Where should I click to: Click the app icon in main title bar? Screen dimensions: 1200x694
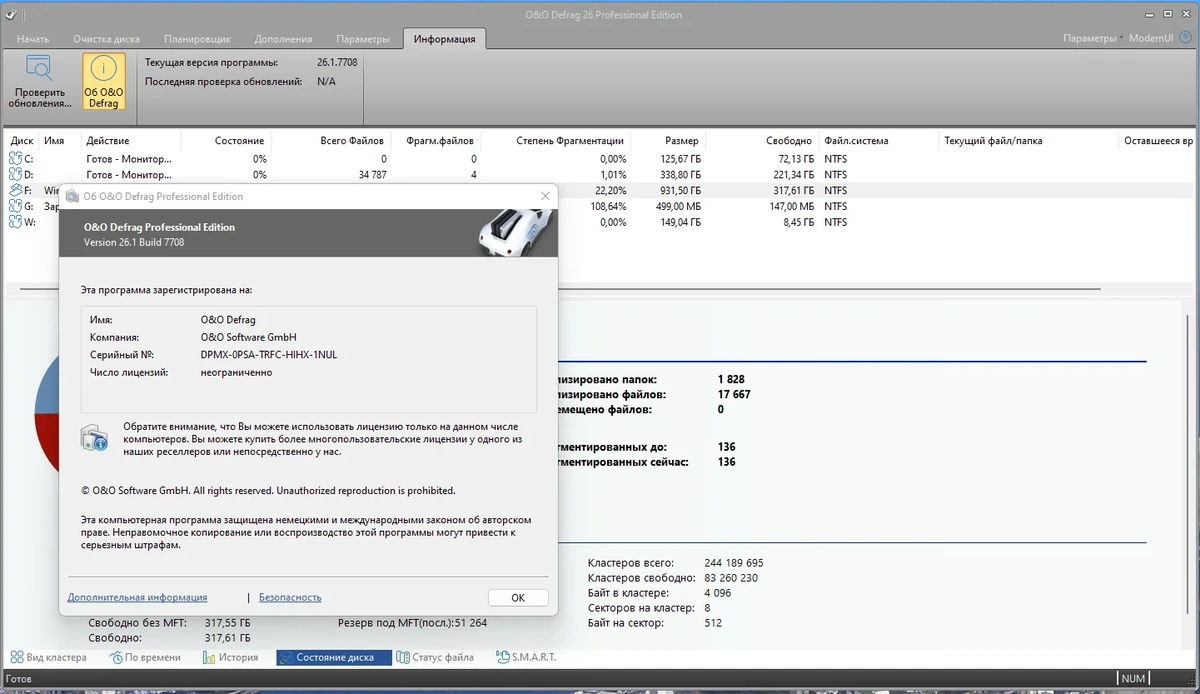click(x=10, y=14)
